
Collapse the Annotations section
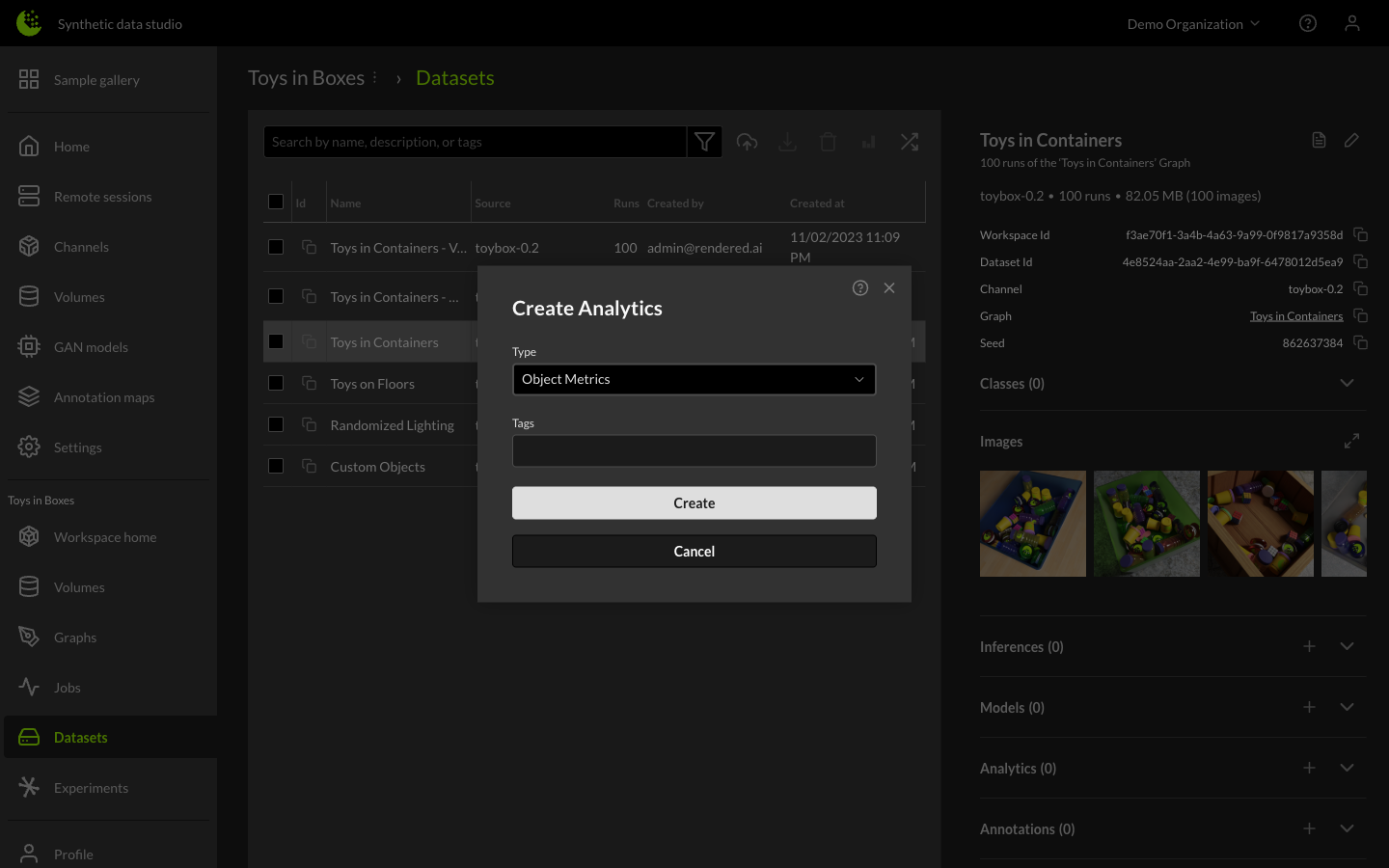[1347, 828]
